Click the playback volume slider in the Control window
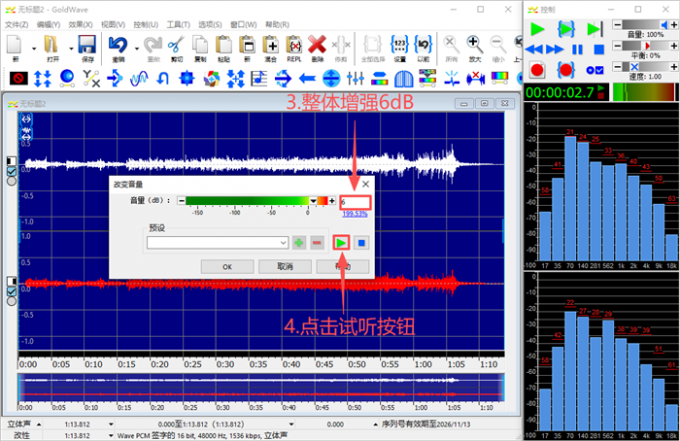 (645, 25)
